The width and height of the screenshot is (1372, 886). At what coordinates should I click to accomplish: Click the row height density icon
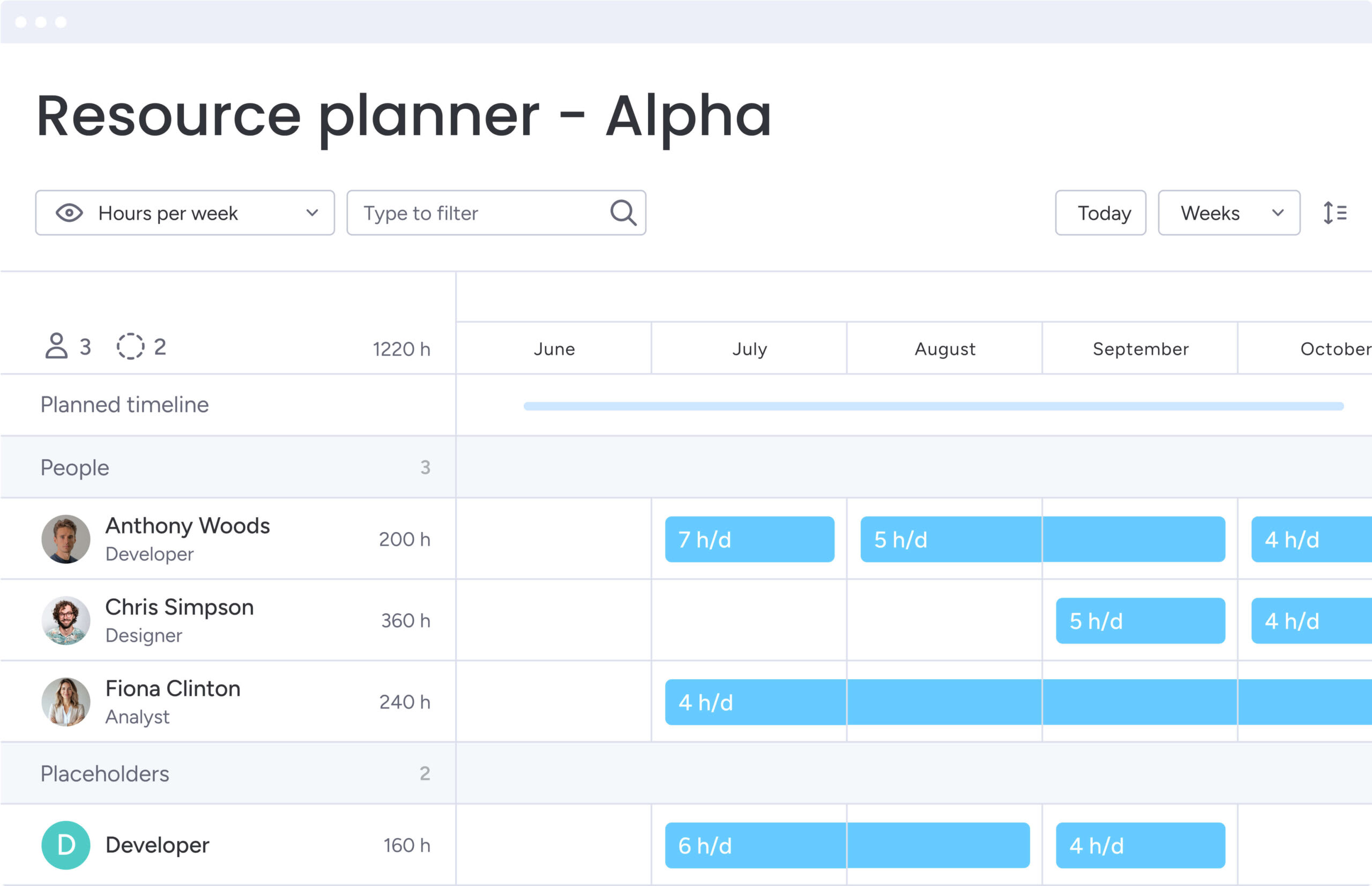pyautogui.click(x=1334, y=213)
